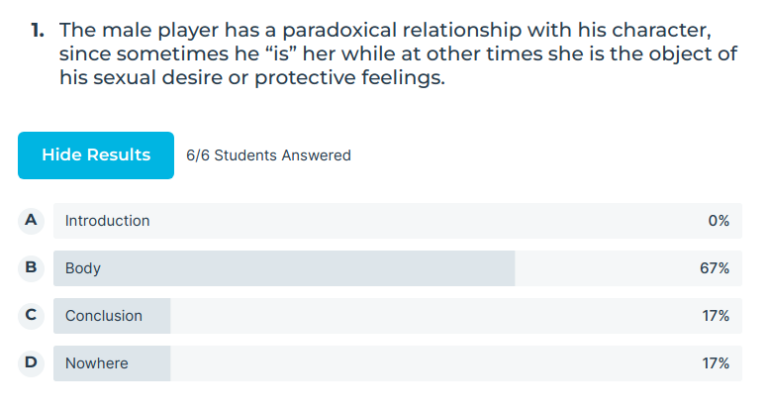Select the letter B option badge

click(x=31, y=268)
